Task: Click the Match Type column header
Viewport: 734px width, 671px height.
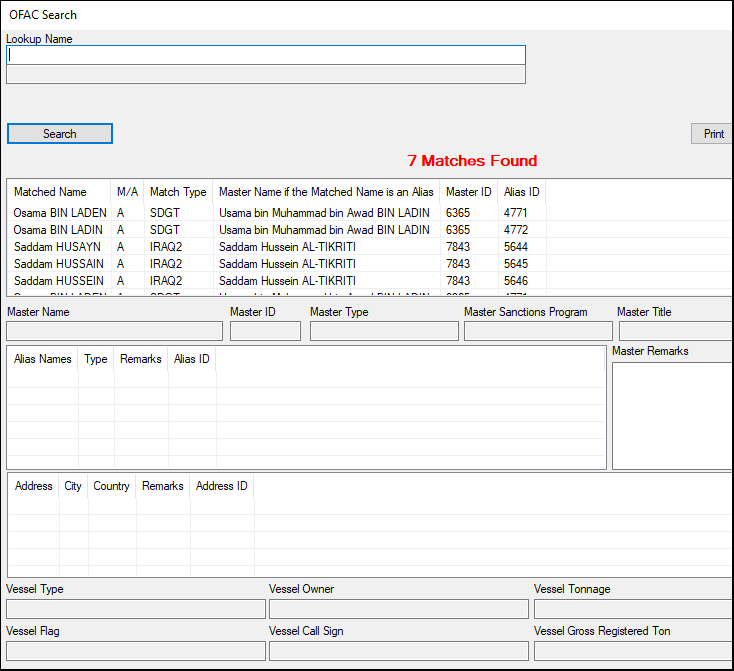Action: [x=178, y=192]
